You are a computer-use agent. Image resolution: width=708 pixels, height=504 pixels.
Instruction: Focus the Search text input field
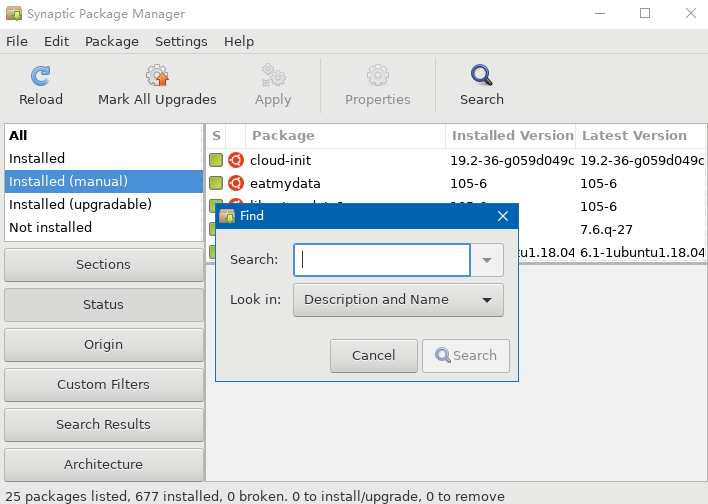coord(382,260)
